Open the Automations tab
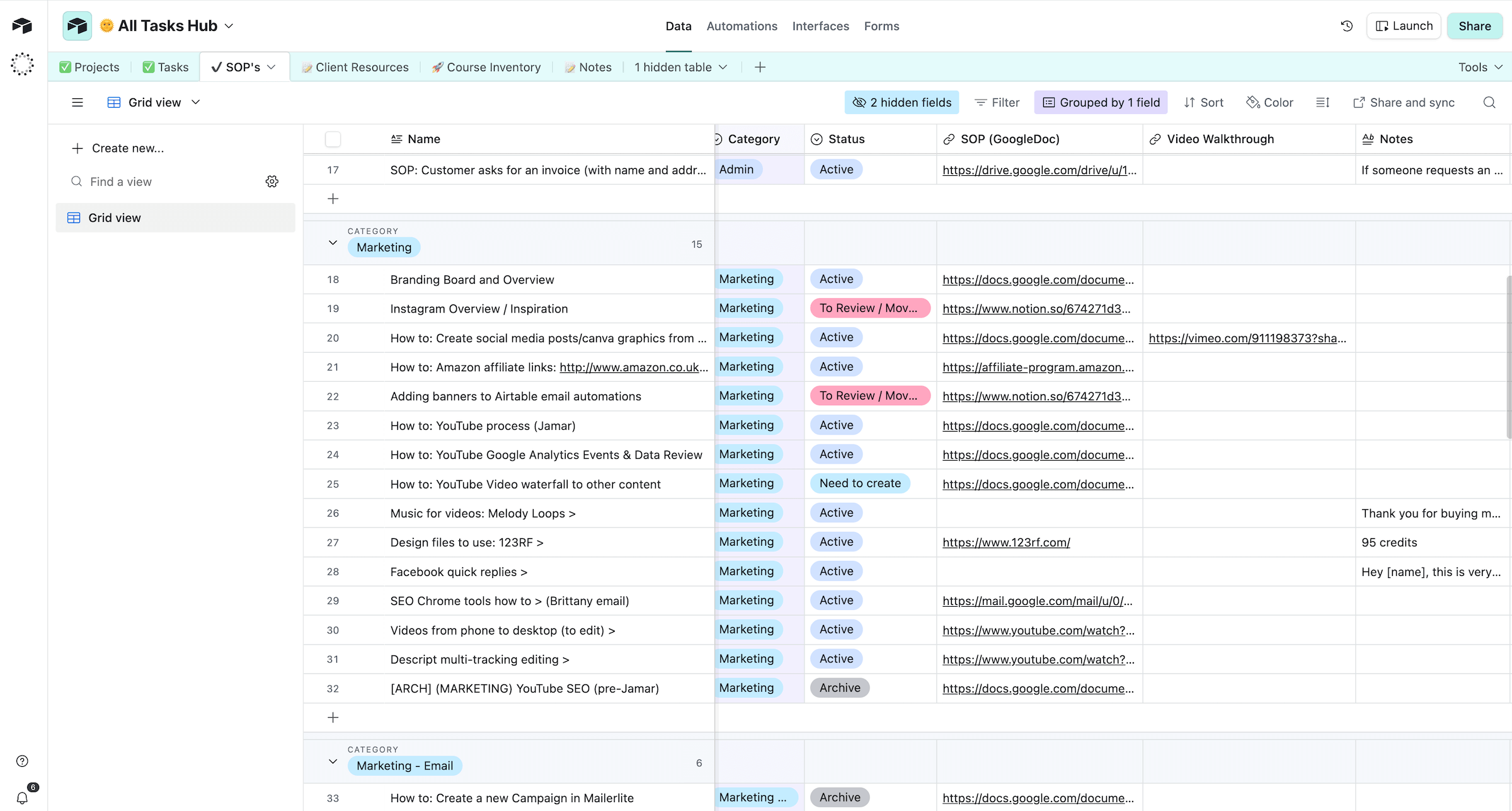Viewport: 1512px width, 811px height. click(x=742, y=26)
